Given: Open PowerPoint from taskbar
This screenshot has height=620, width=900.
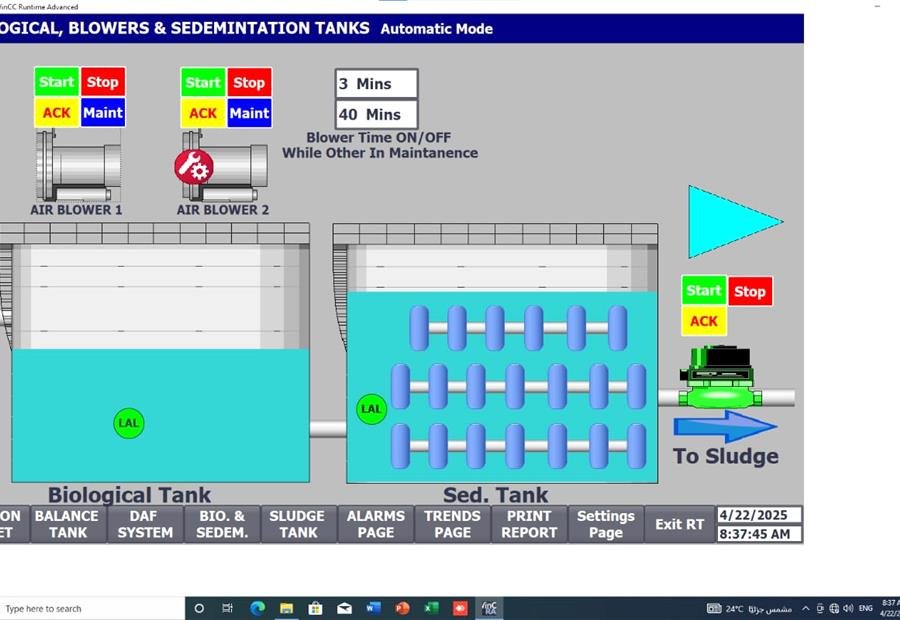Looking at the screenshot, I should (402, 609).
